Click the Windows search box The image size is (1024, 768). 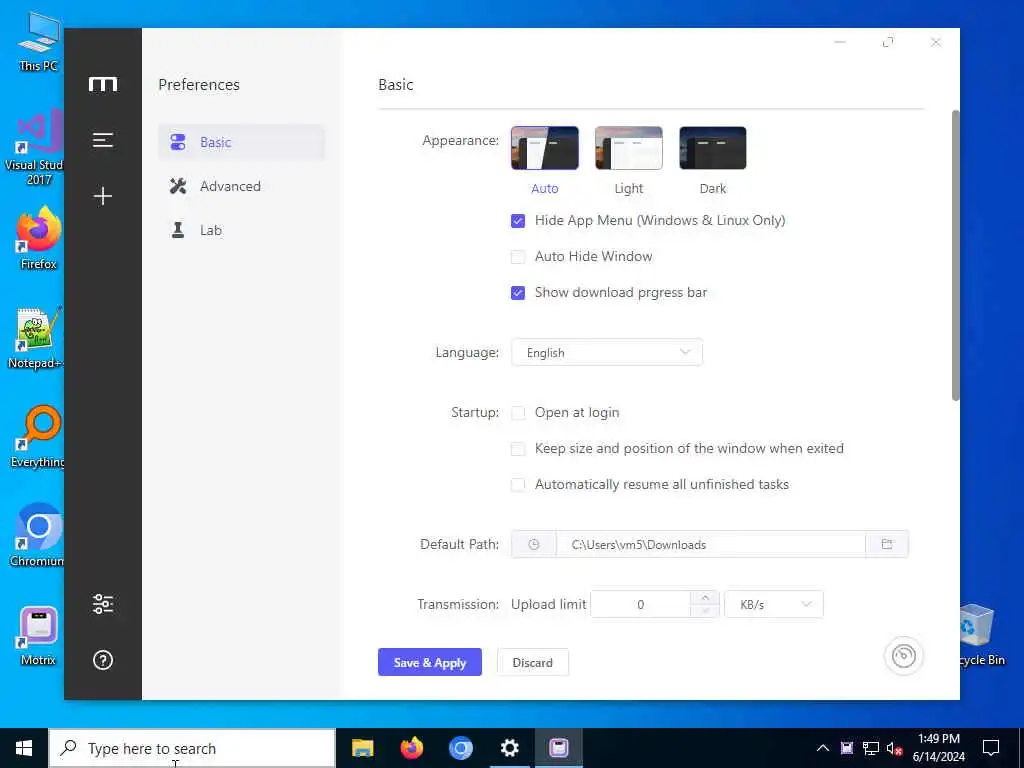[x=192, y=748]
